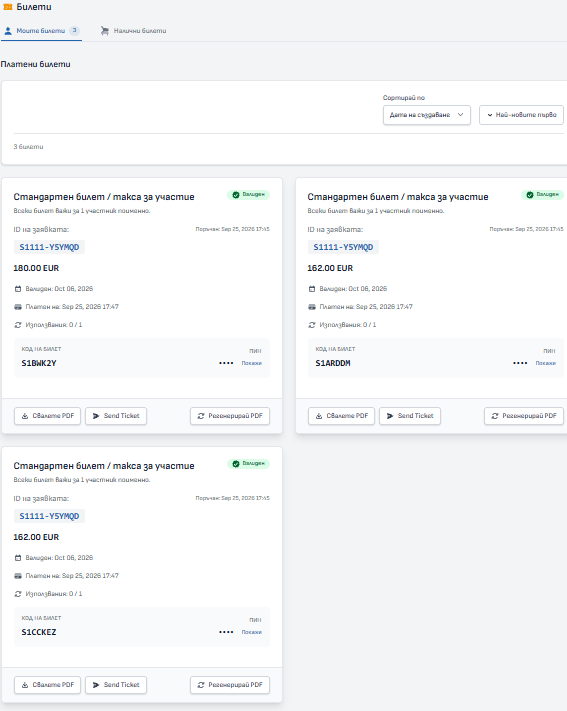
Task: Toggle the Най-новите първо sort order
Action: pyautogui.click(x=521, y=115)
